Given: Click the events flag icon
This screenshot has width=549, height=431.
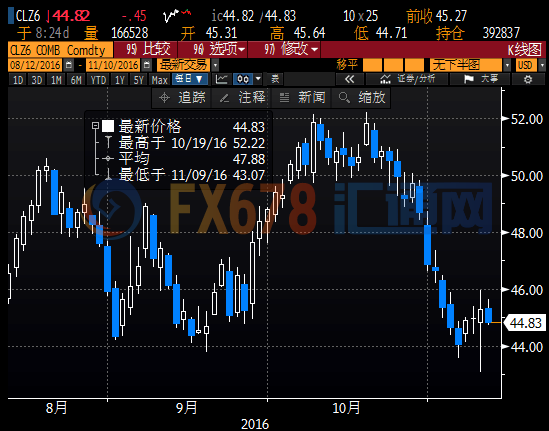Looking at the screenshot, I should [468, 79].
